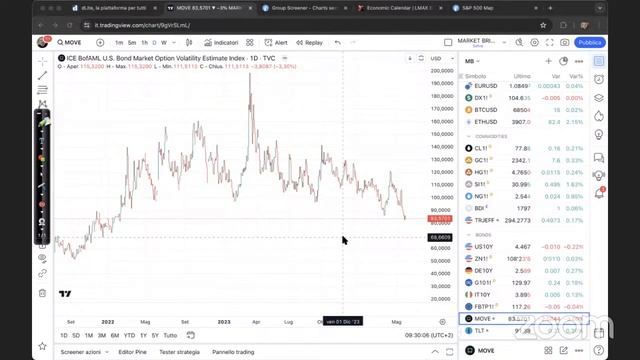Image resolution: width=640 pixels, height=360 pixels.
Task: Take a chart snapshot camera icon
Action: pyautogui.click(x=564, y=42)
